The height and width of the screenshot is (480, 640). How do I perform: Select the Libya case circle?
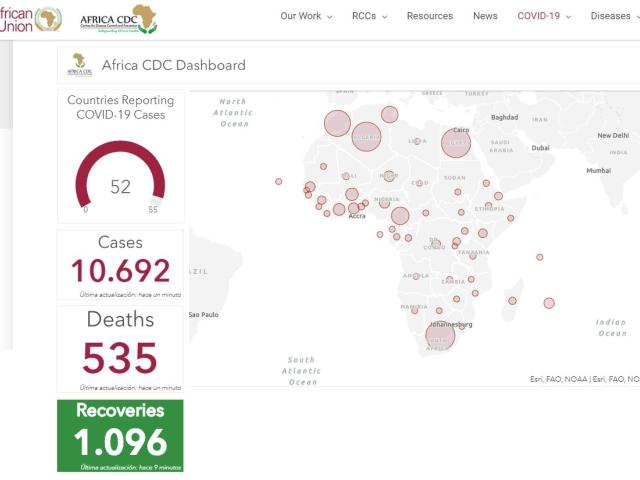(x=417, y=141)
